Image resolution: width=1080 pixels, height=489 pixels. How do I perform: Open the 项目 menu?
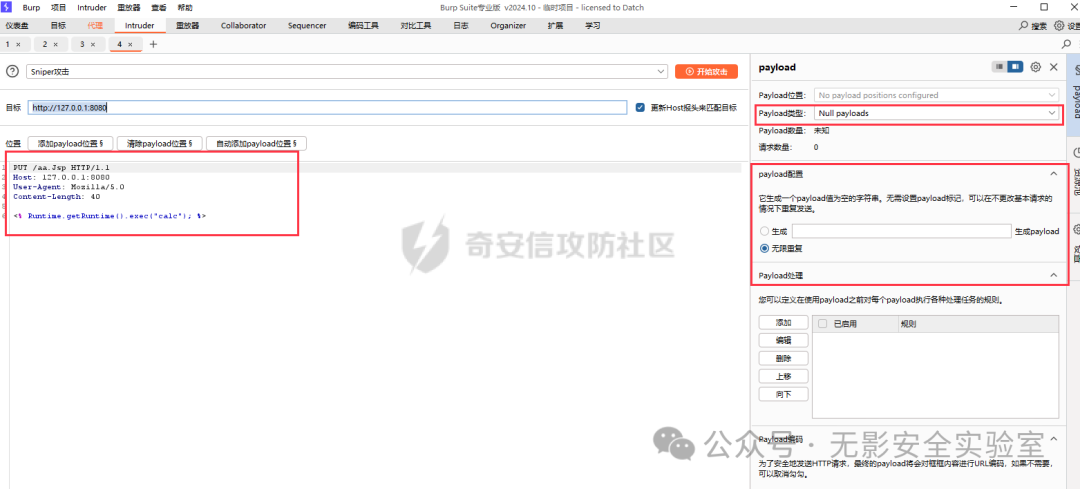click(x=59, y=7)
